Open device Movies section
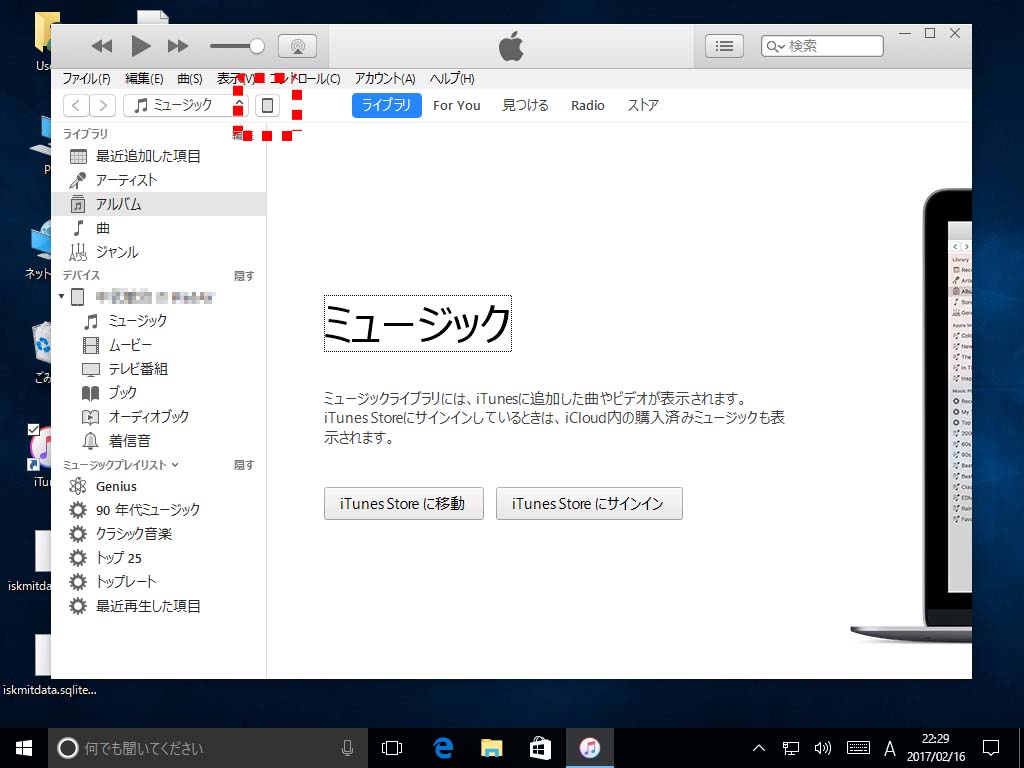This screenshot has height=768, width=1024. 130,345
